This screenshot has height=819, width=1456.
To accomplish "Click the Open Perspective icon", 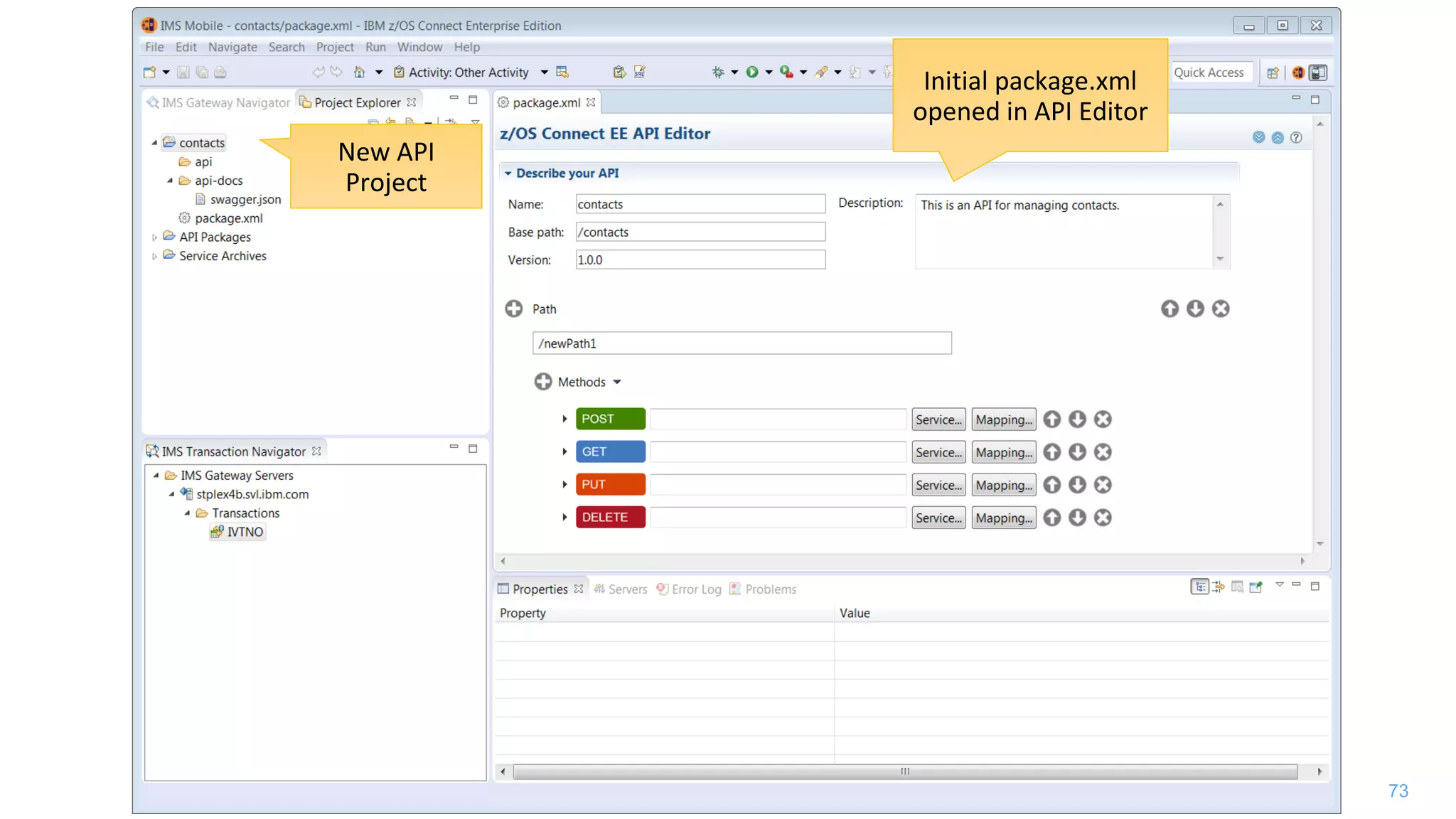I will point(1273,73).
